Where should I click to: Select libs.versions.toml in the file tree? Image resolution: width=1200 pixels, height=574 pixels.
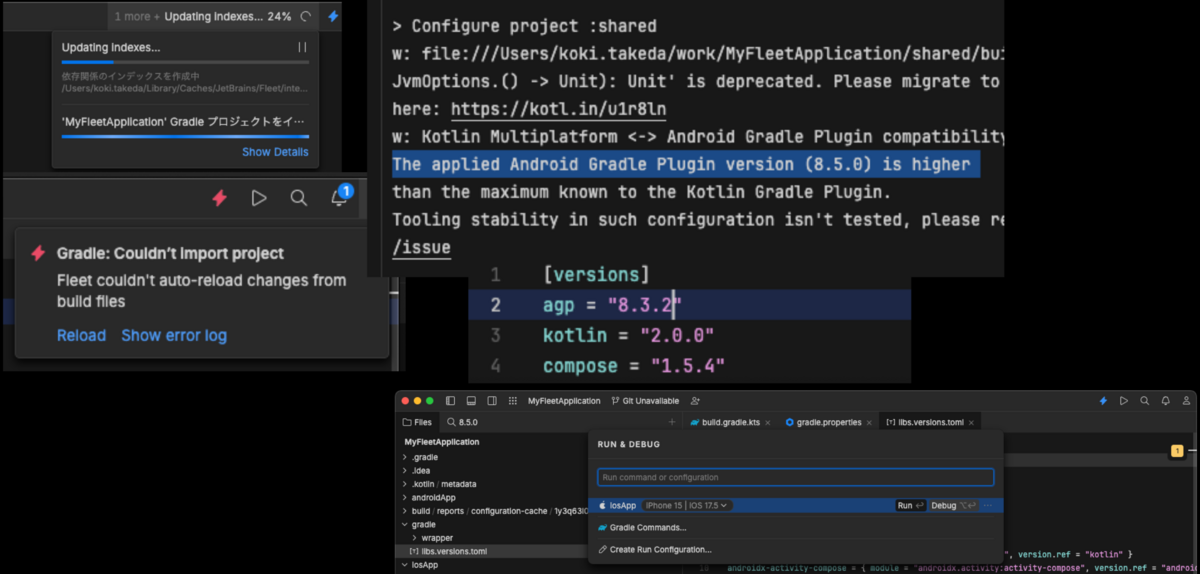pyautogui.click(x=492, y=551)
